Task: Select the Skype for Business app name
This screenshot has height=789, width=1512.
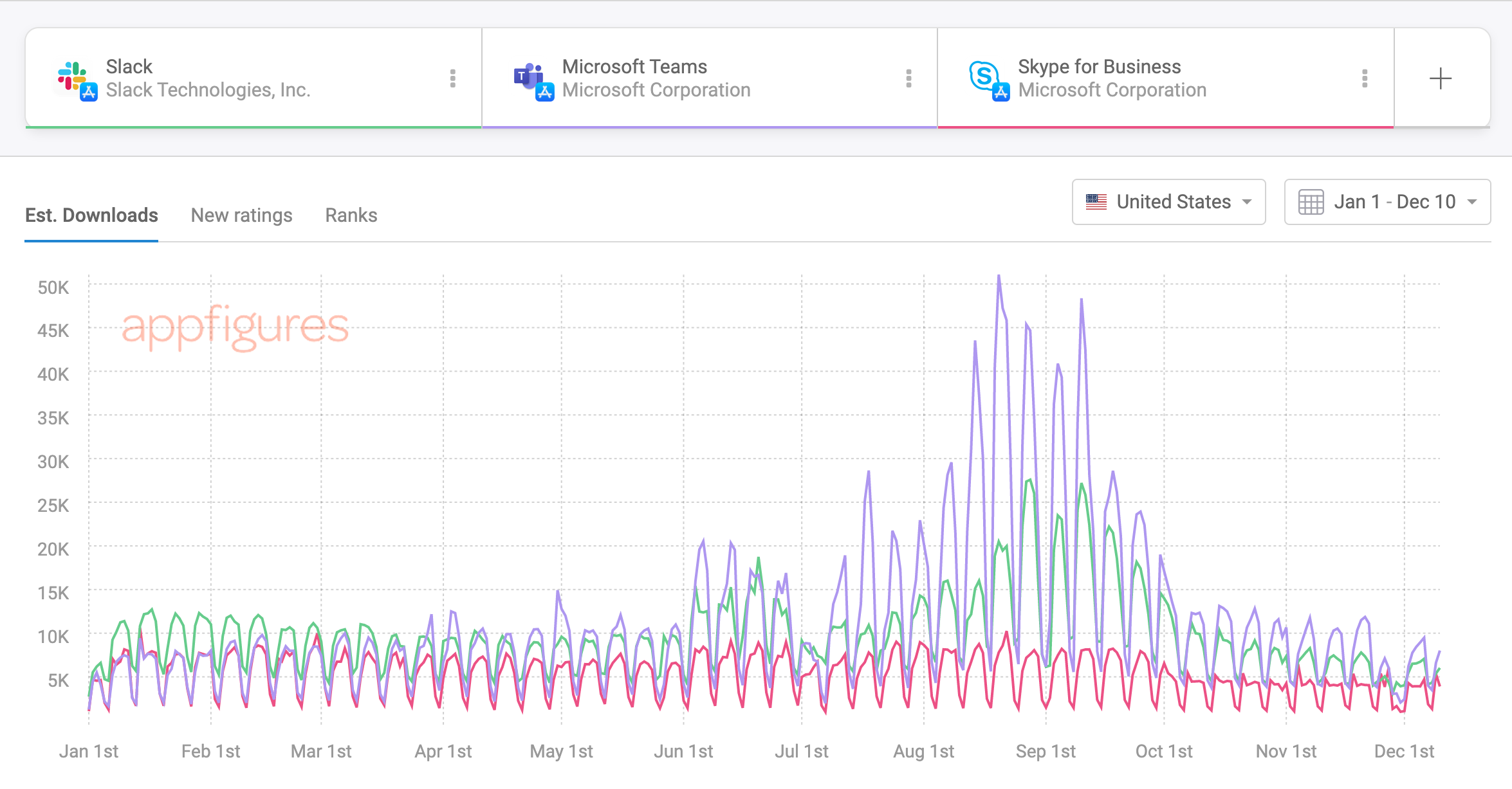Action: (1100, 66)
